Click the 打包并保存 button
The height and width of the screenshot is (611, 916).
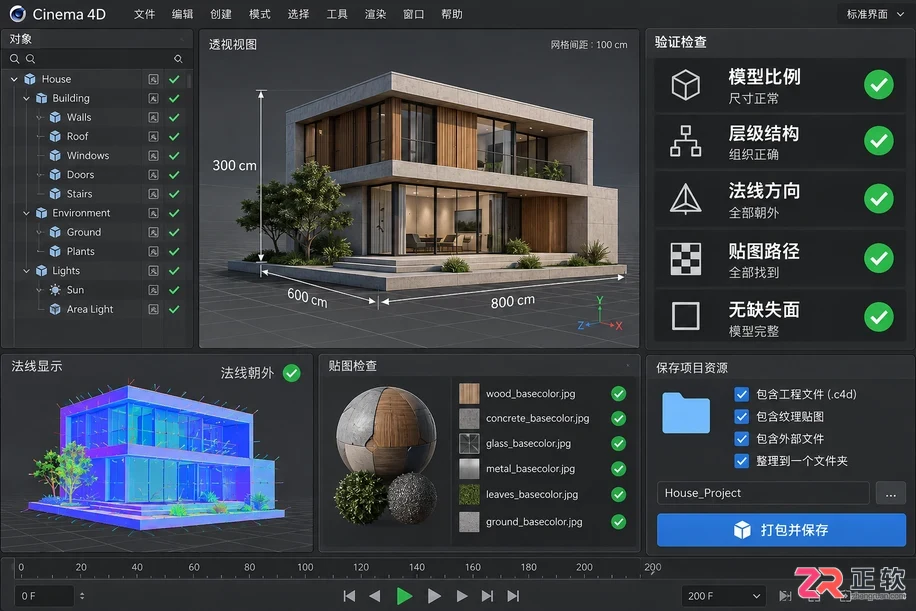pyautogui.click(x=781, y=530)
